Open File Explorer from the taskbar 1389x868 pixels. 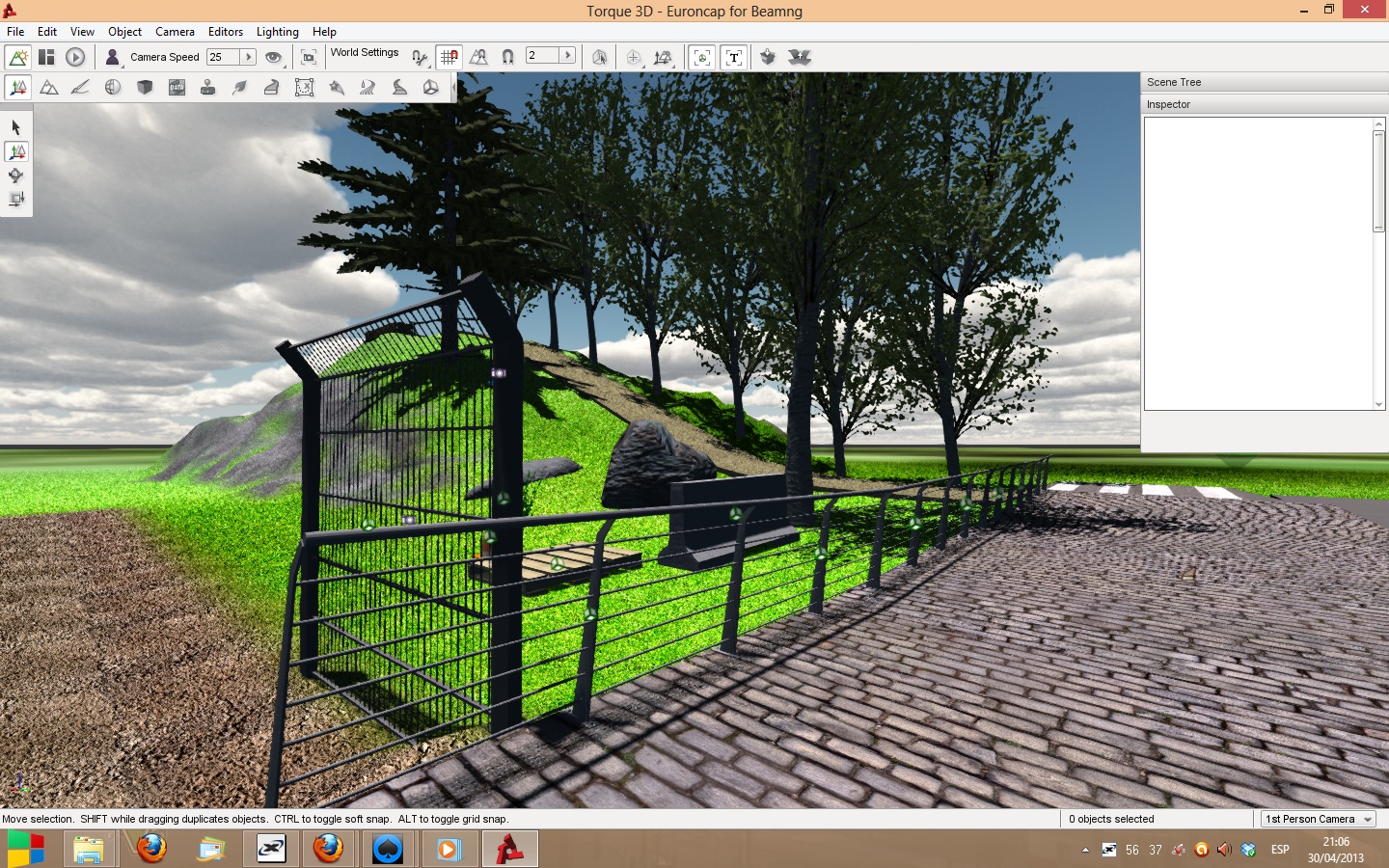(88, 850)
